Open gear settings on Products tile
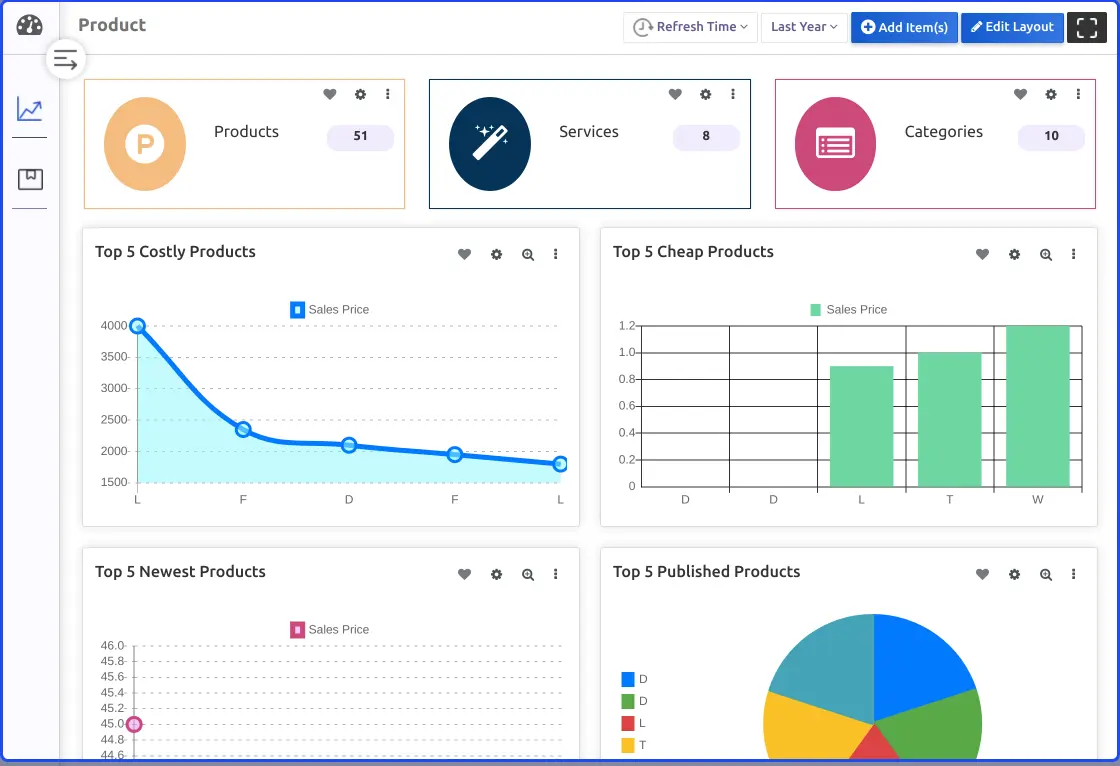This screenshot has height=766, width=1120. pyautogui.click(x=360, y=94)
